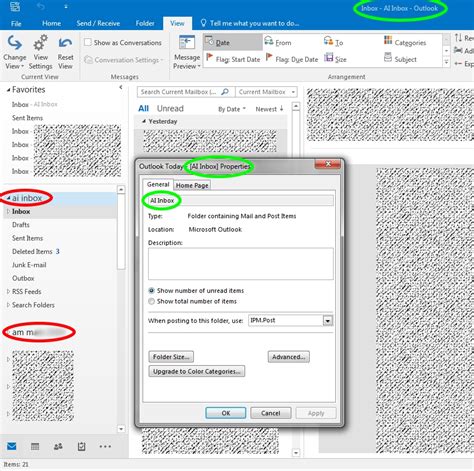474x471 pixels.
Task: Click Tell me lightbulb icon
Action: [x=203, y=23]
